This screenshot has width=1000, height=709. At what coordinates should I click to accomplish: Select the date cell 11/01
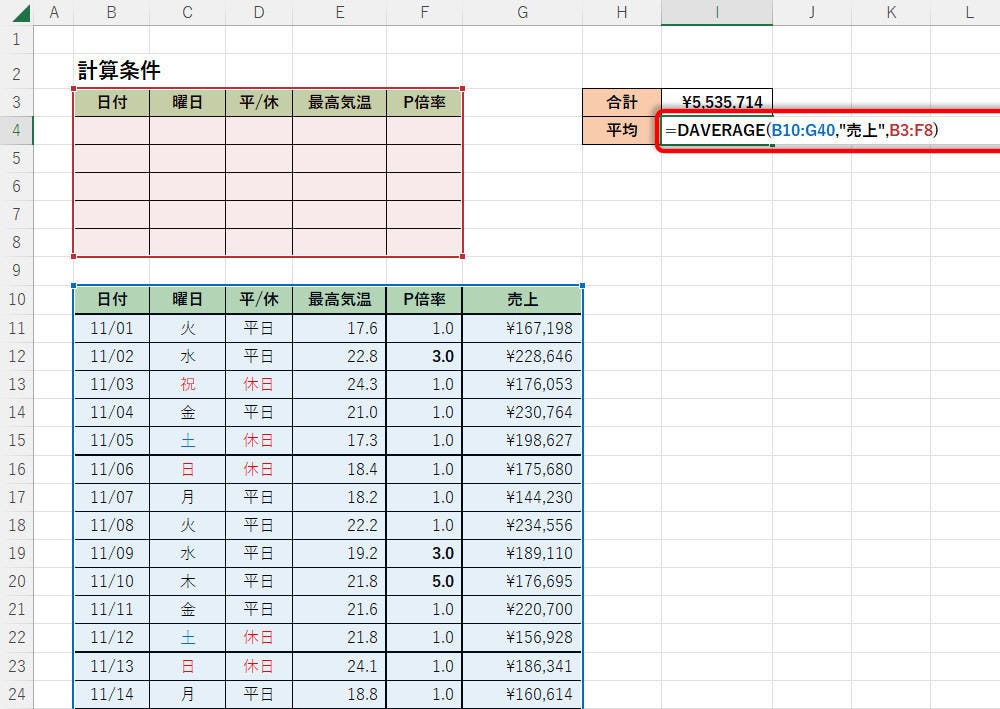[x=111, y=328]
